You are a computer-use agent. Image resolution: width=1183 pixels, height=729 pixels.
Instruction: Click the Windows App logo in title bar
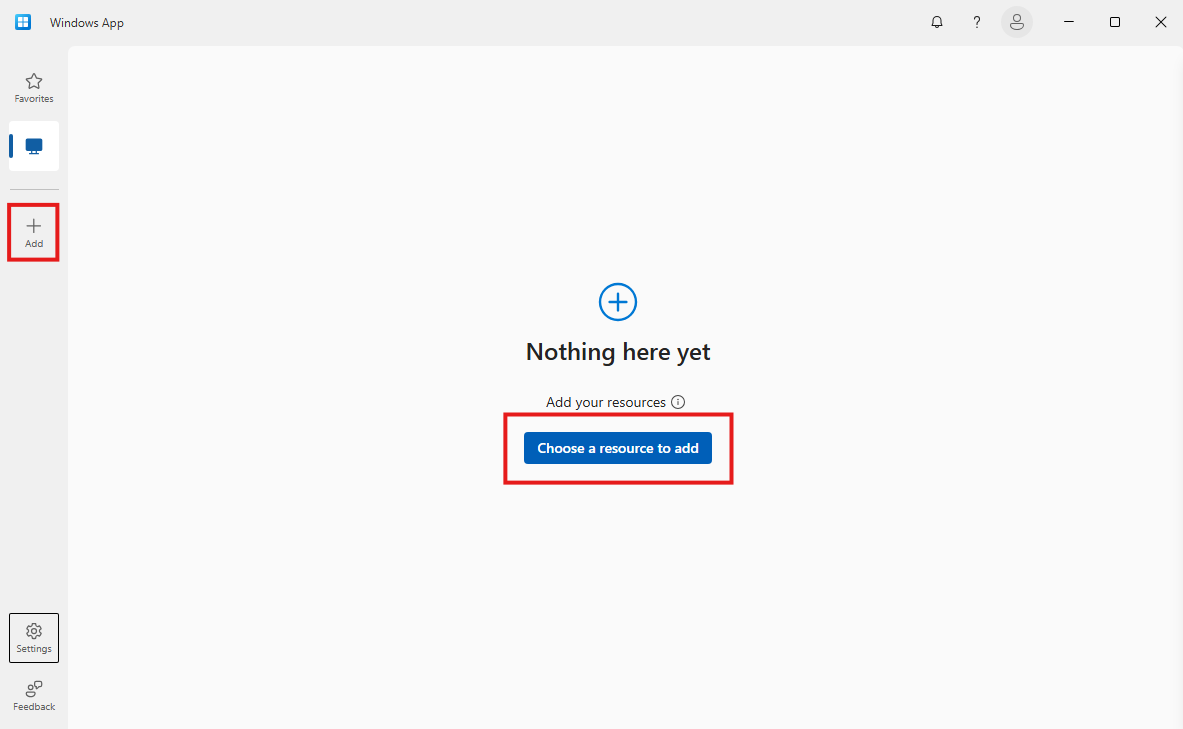point(22,21)
